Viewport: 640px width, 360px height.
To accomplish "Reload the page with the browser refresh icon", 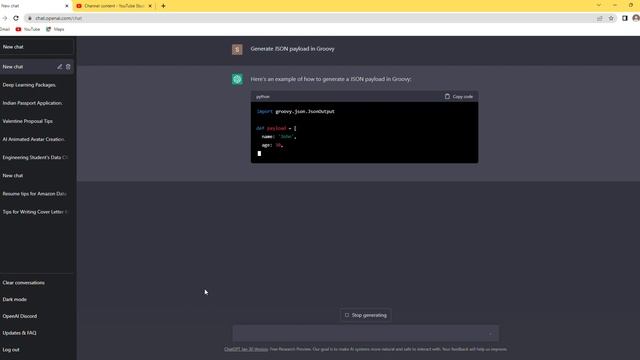I will coord(16,18).
